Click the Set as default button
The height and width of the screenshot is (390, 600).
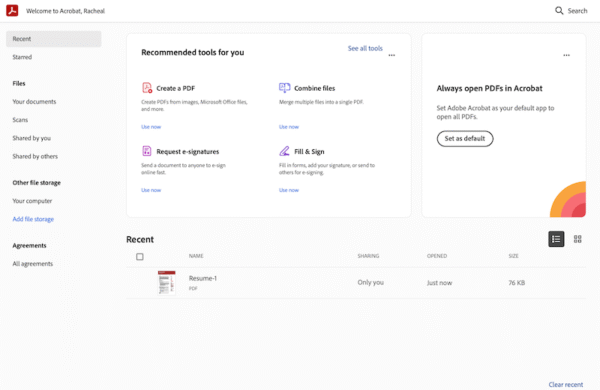(465, 139)
